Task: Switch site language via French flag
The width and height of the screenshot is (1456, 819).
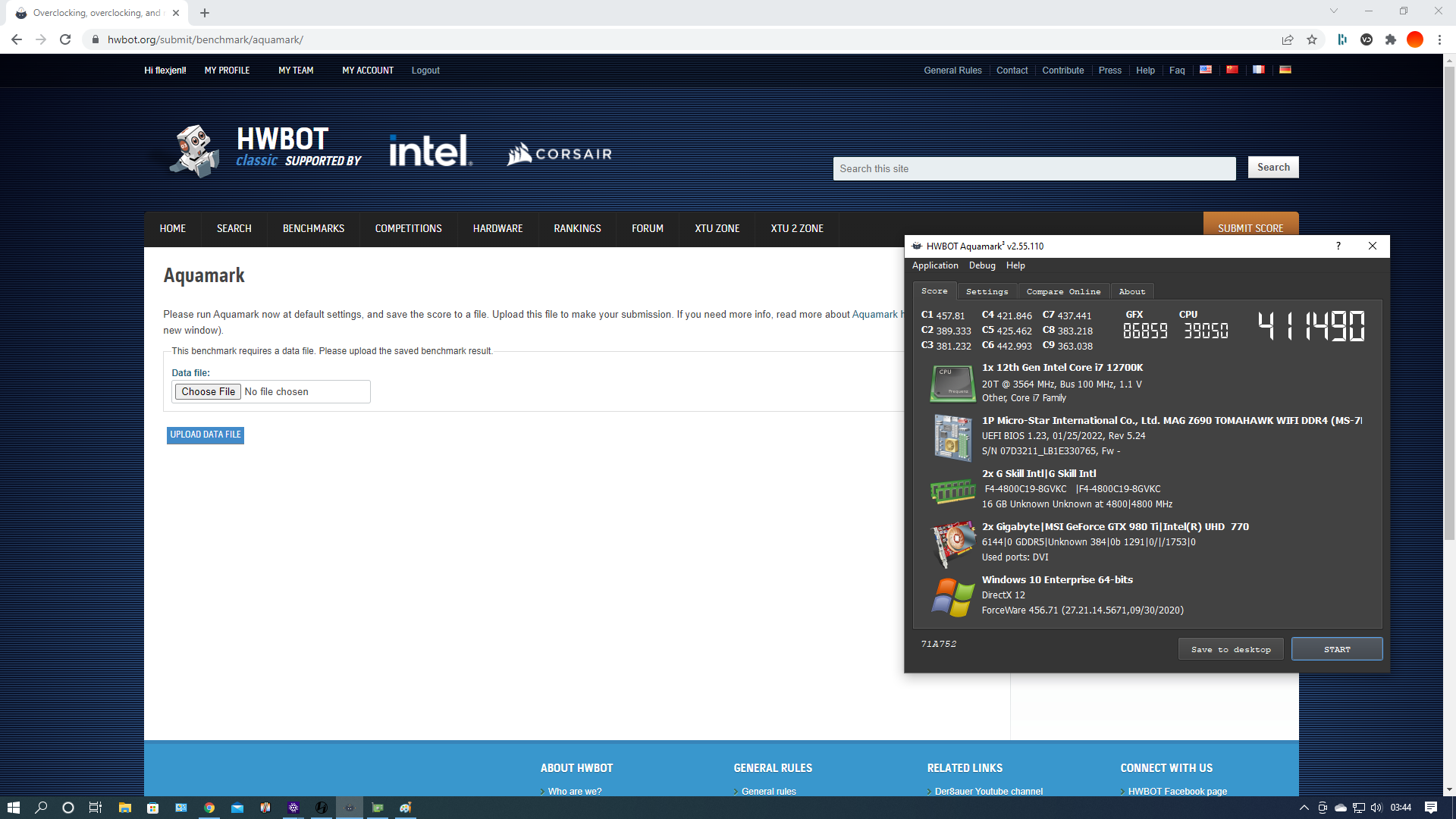Action: 1259,70
